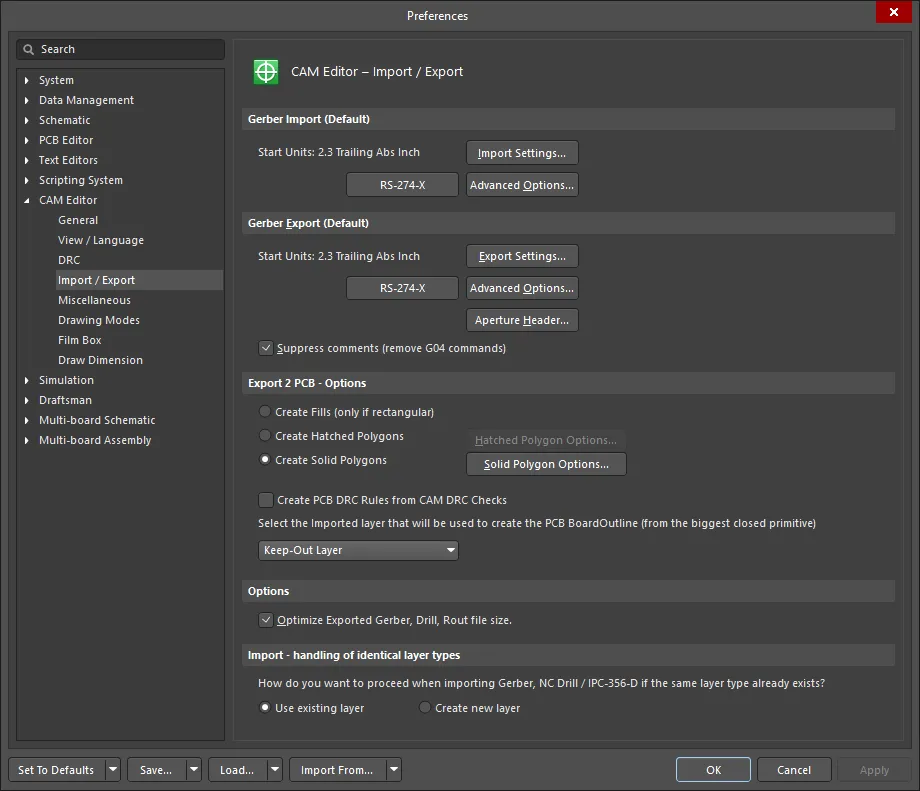This screenshot has width=920, height=791.
Task: Click the Schematic tree label
Action: pyautogui.click(x=65, y=120)
